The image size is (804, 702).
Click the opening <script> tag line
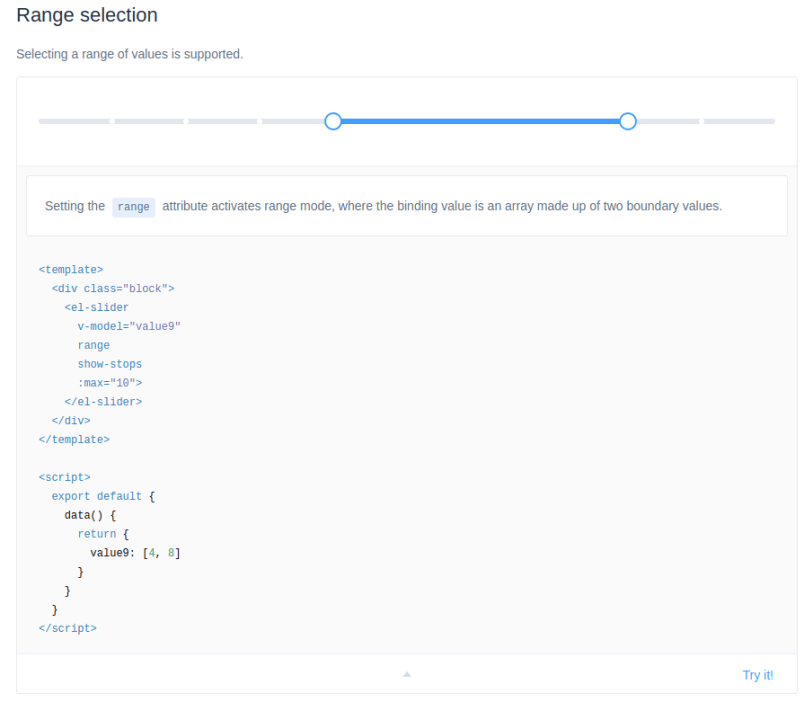tap(64, 477)
